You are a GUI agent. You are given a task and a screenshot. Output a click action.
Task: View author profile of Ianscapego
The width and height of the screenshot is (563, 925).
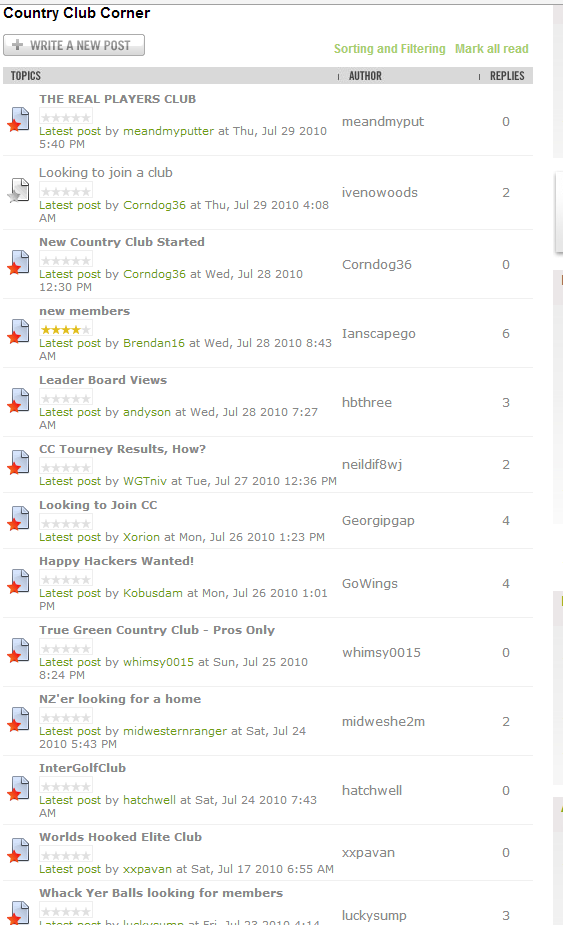tap(379, 334)
